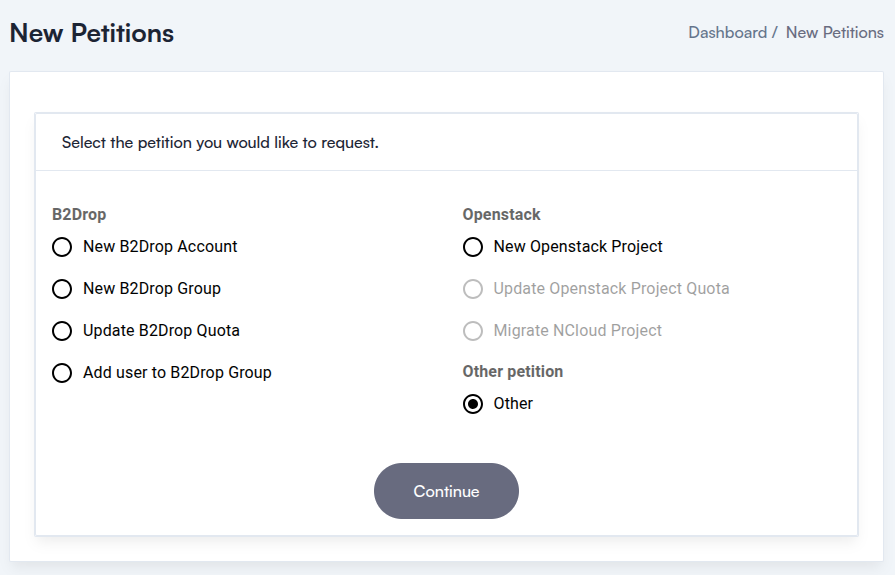This screenshot has height=575, width=895.
Task: Click the B2Drop section heading
Action: 79,214
